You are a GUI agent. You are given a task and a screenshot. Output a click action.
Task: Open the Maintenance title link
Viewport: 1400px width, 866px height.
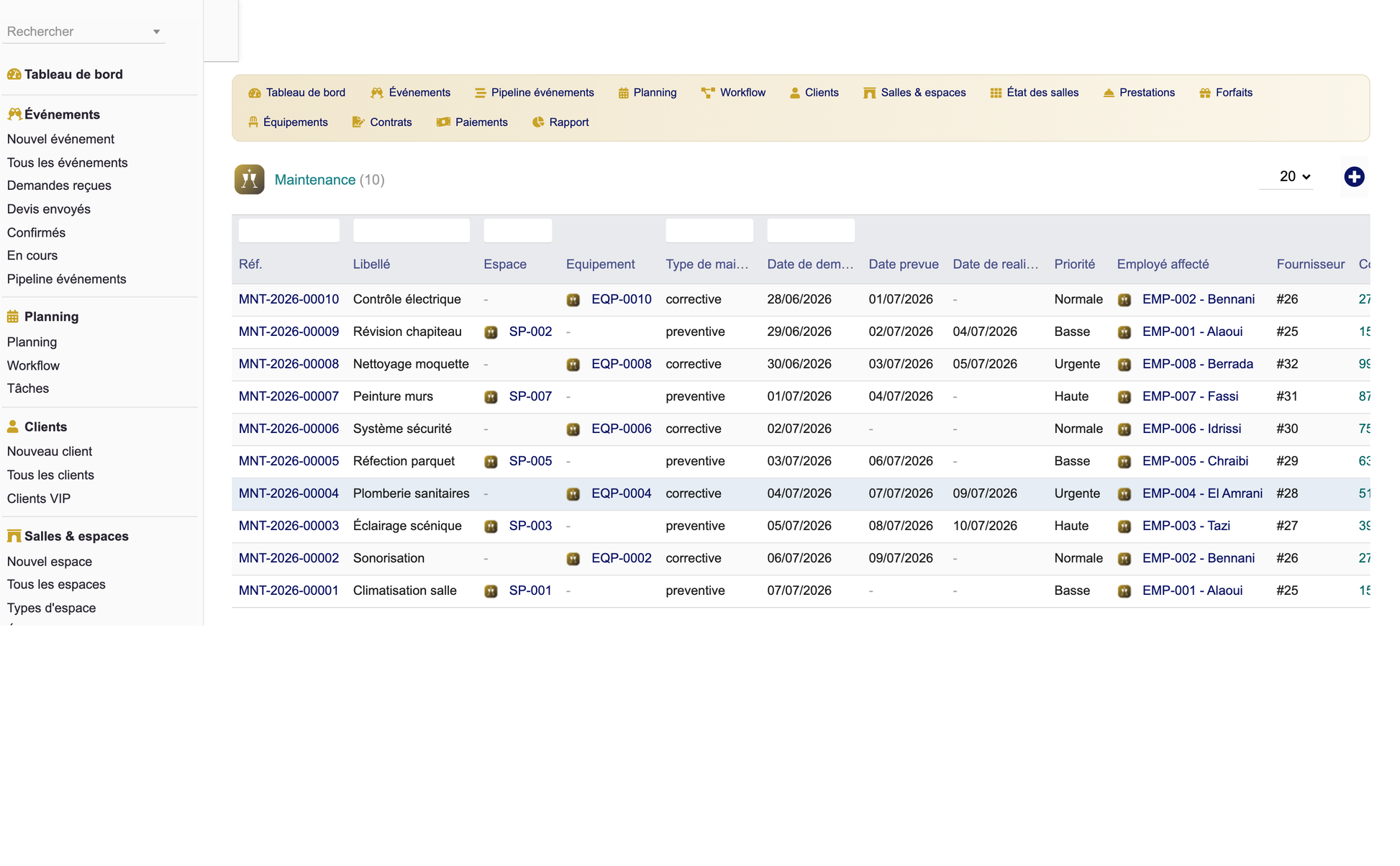(x=315, y=180)
